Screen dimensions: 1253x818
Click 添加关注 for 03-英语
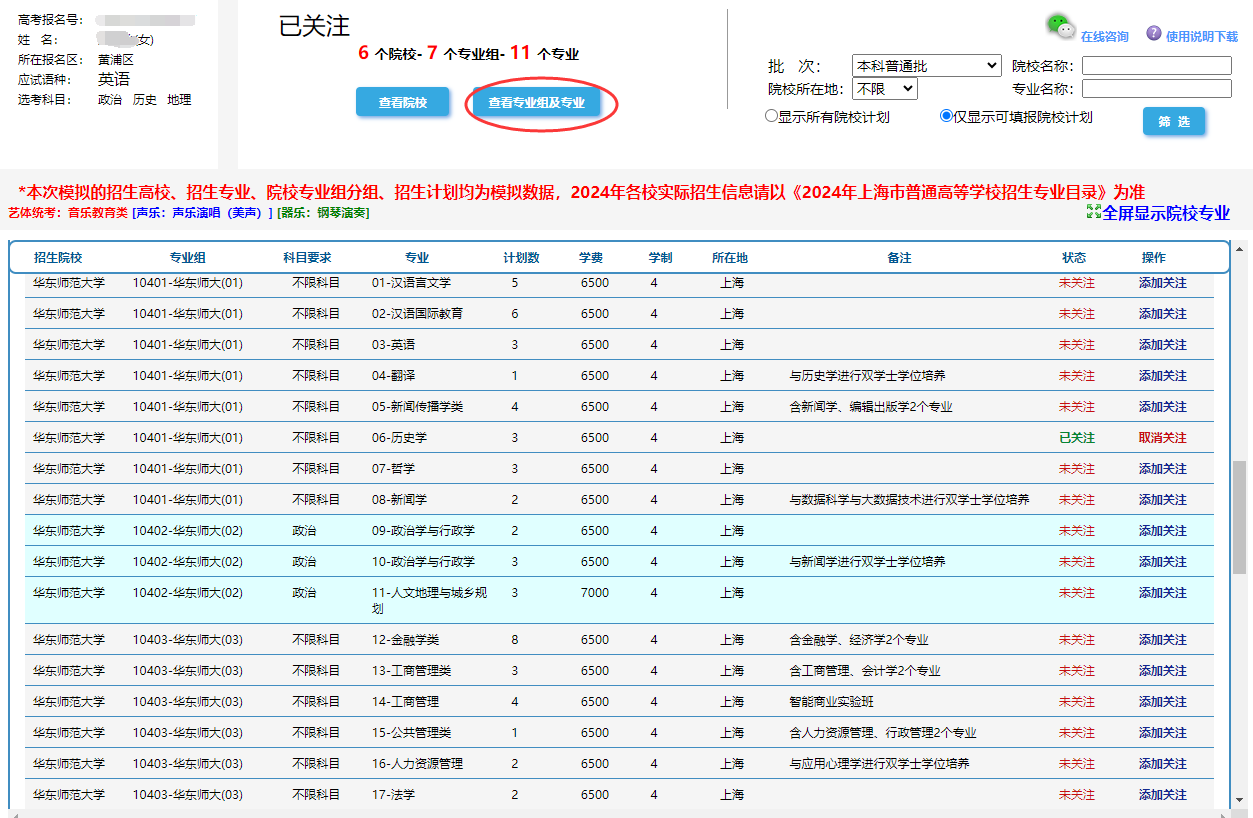click(x=1163, y=345)
